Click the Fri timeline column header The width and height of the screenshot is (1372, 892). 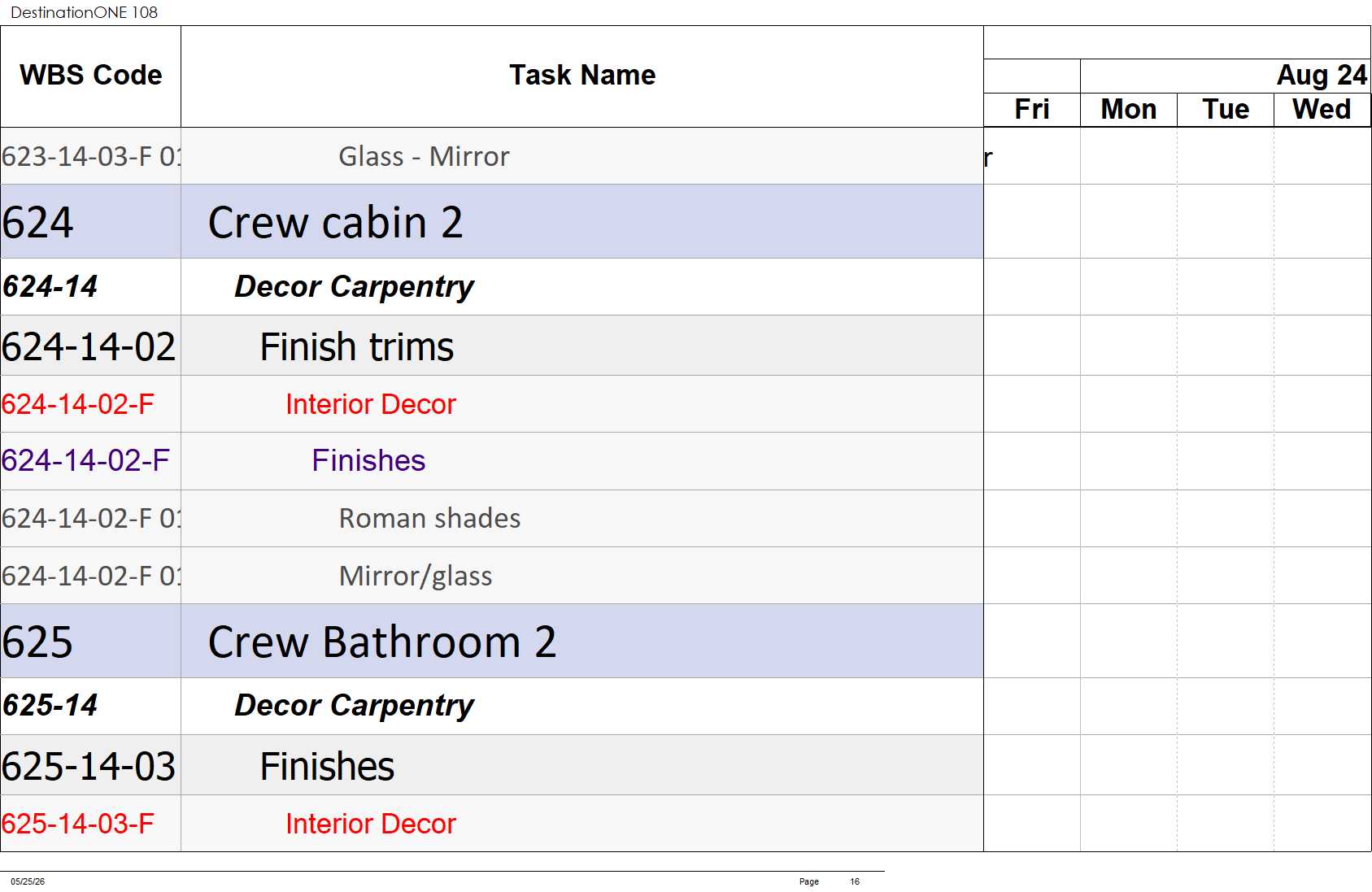(1032, 110)
